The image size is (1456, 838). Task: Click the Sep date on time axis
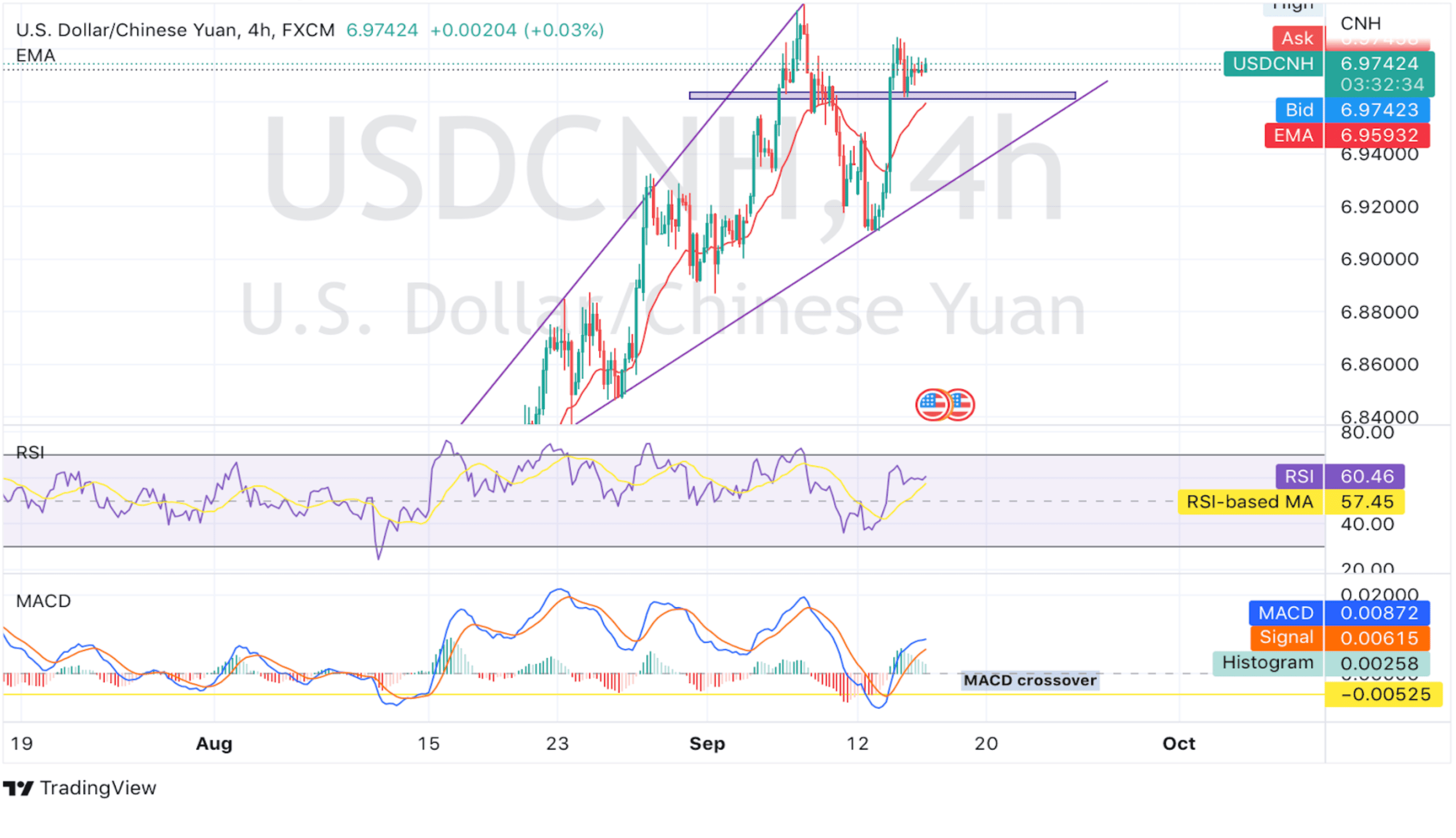[707, 743]
